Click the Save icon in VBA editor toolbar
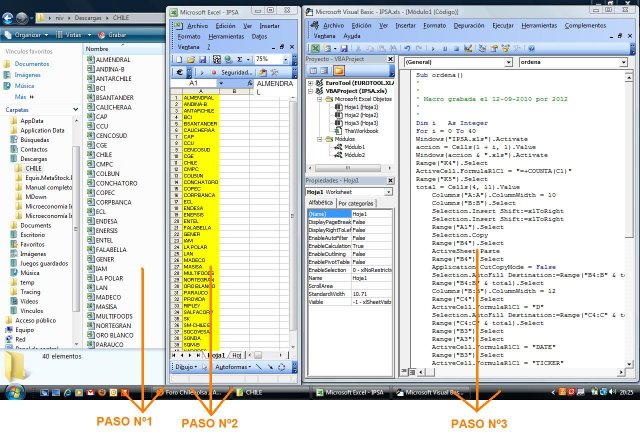Viewport: 640px width, 442px height. 344,49
